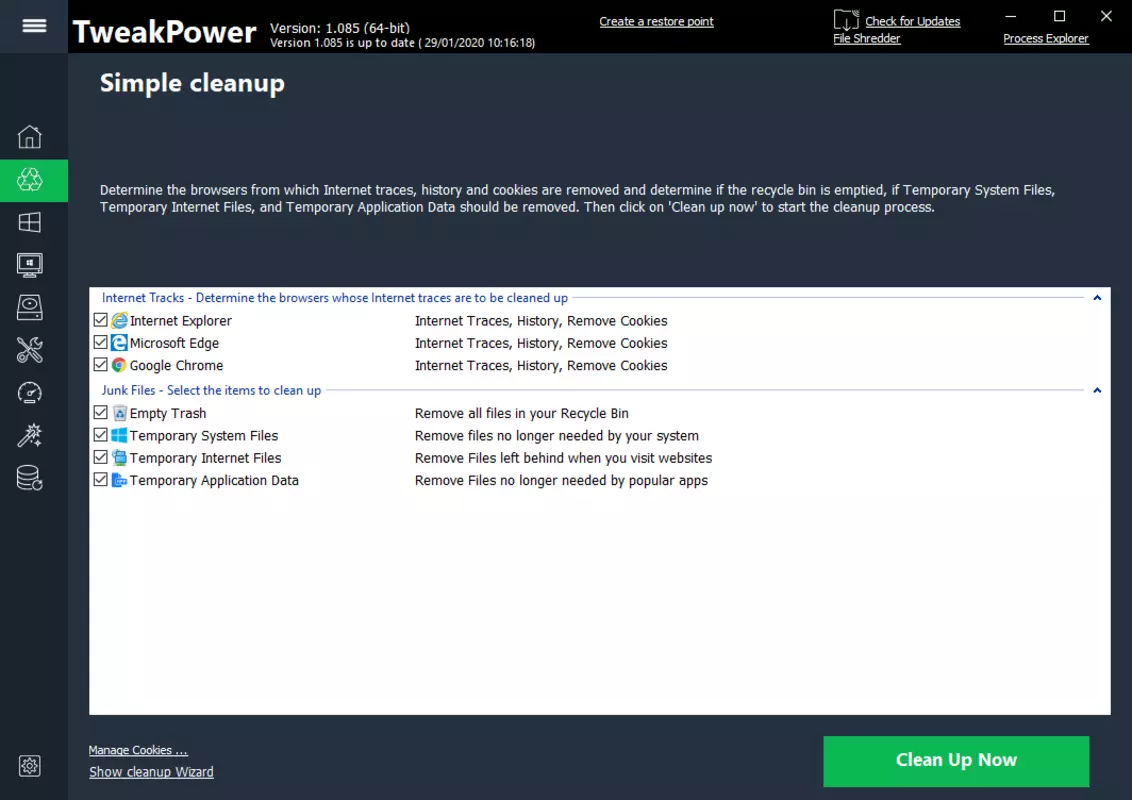Image resolution: width=1132 pixels, height=800 pixels.
Task: Select the Google Chrome label text
Action: [x=176, y=365]
